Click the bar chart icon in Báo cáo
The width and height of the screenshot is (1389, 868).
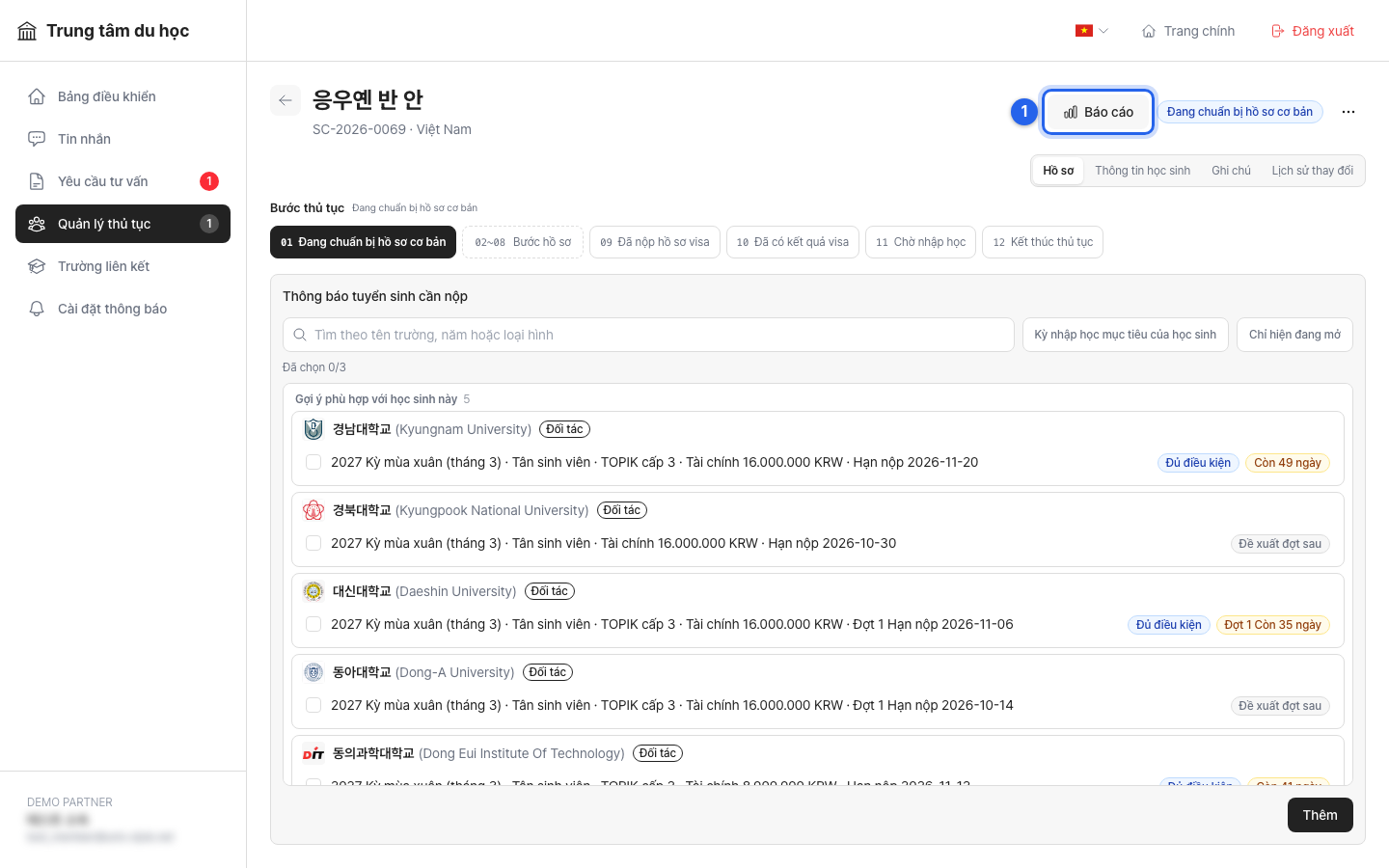(x=1071, y=112)
